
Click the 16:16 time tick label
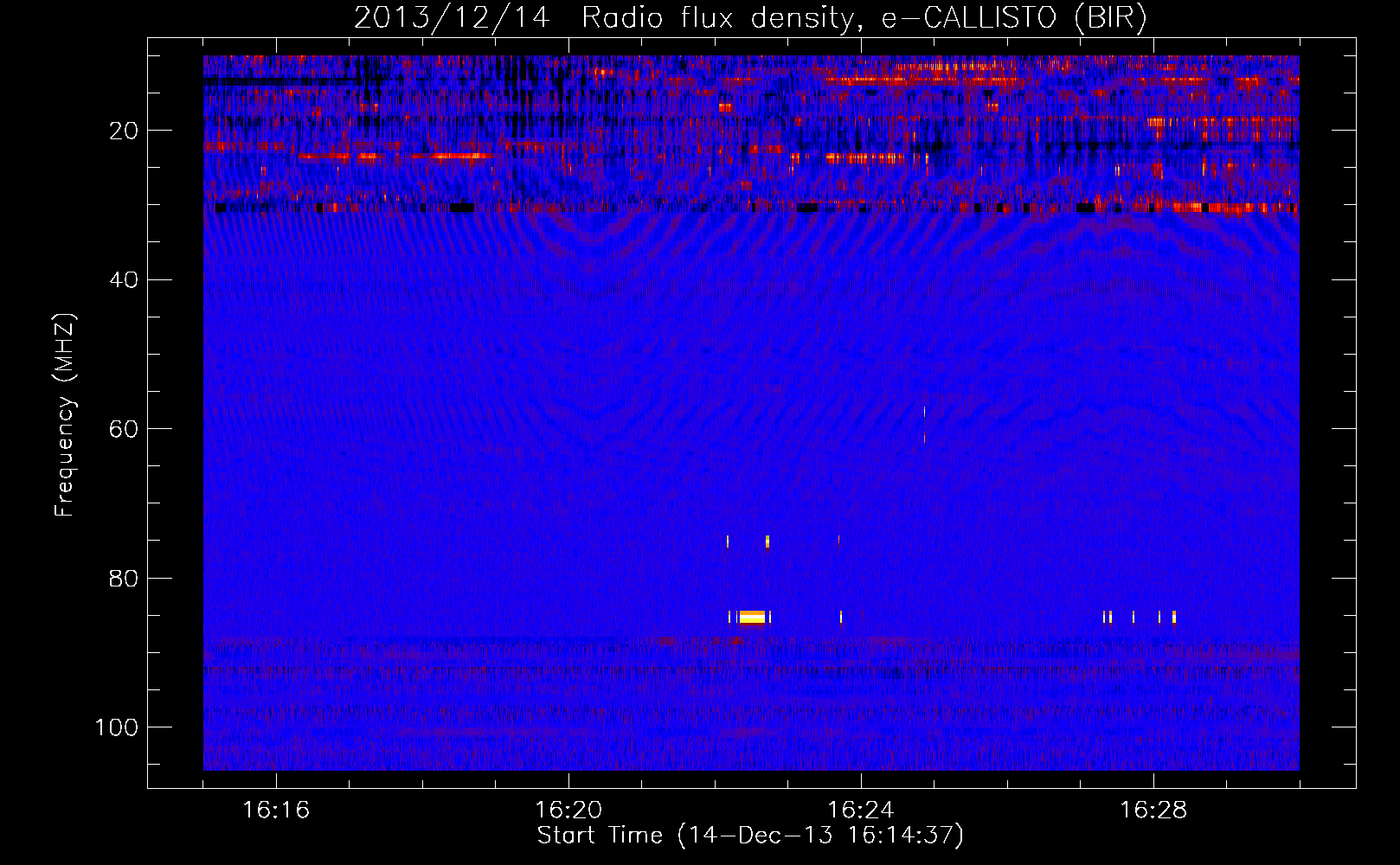[276, 811]
